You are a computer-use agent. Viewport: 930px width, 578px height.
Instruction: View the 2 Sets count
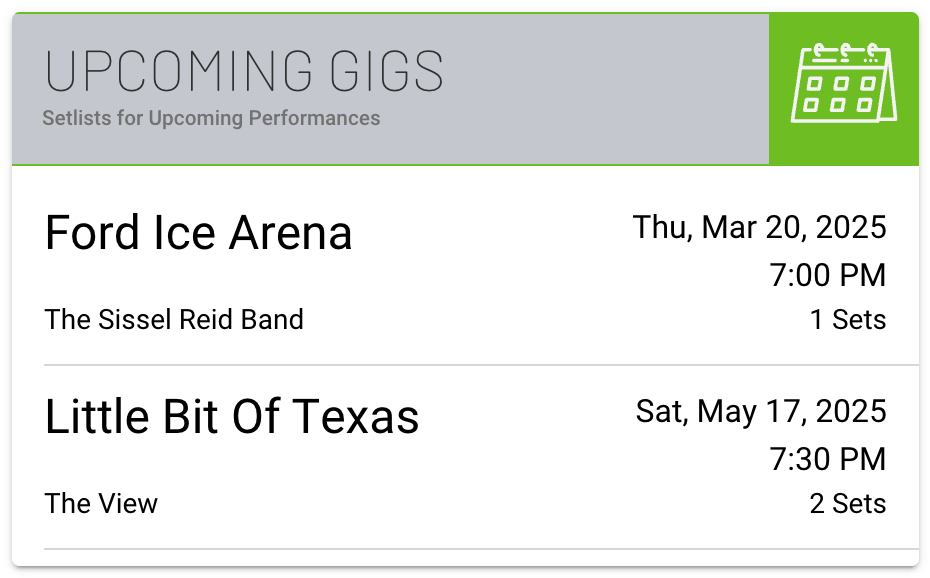[x=847, y=504]
